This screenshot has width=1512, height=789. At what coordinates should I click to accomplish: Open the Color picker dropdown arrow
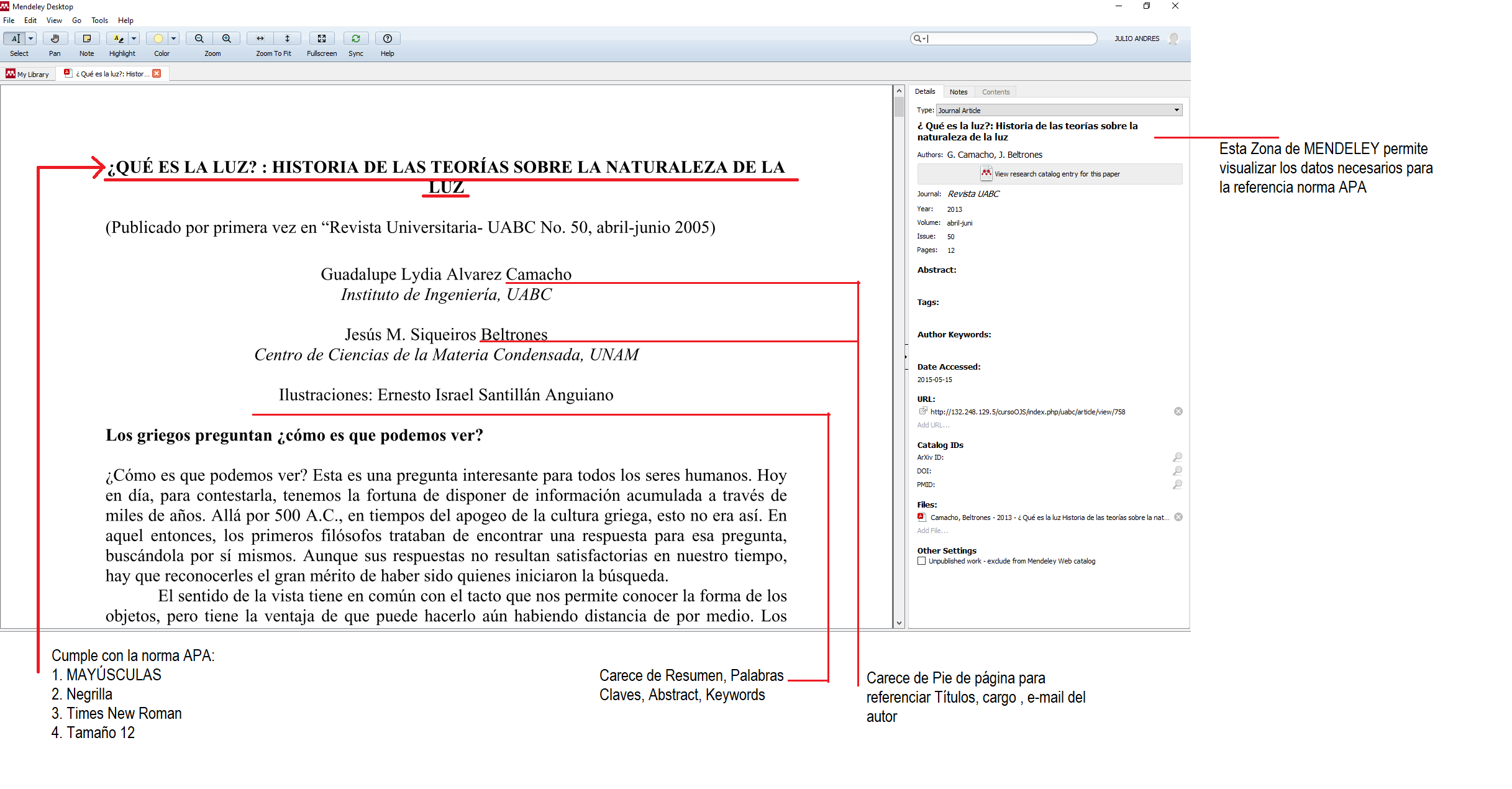173,39
